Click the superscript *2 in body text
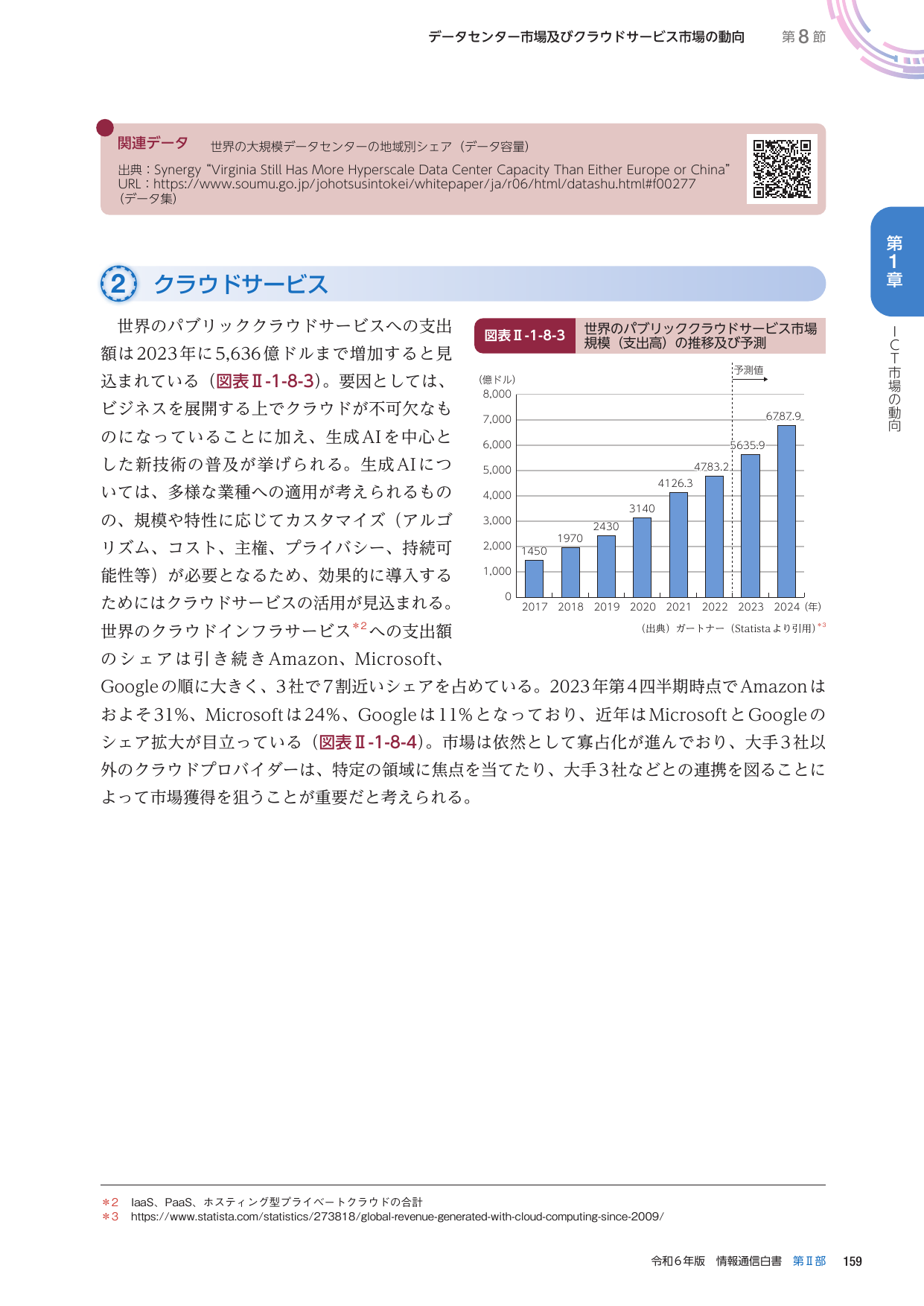Screen dimensions: 924x1306 coord(359,626)
